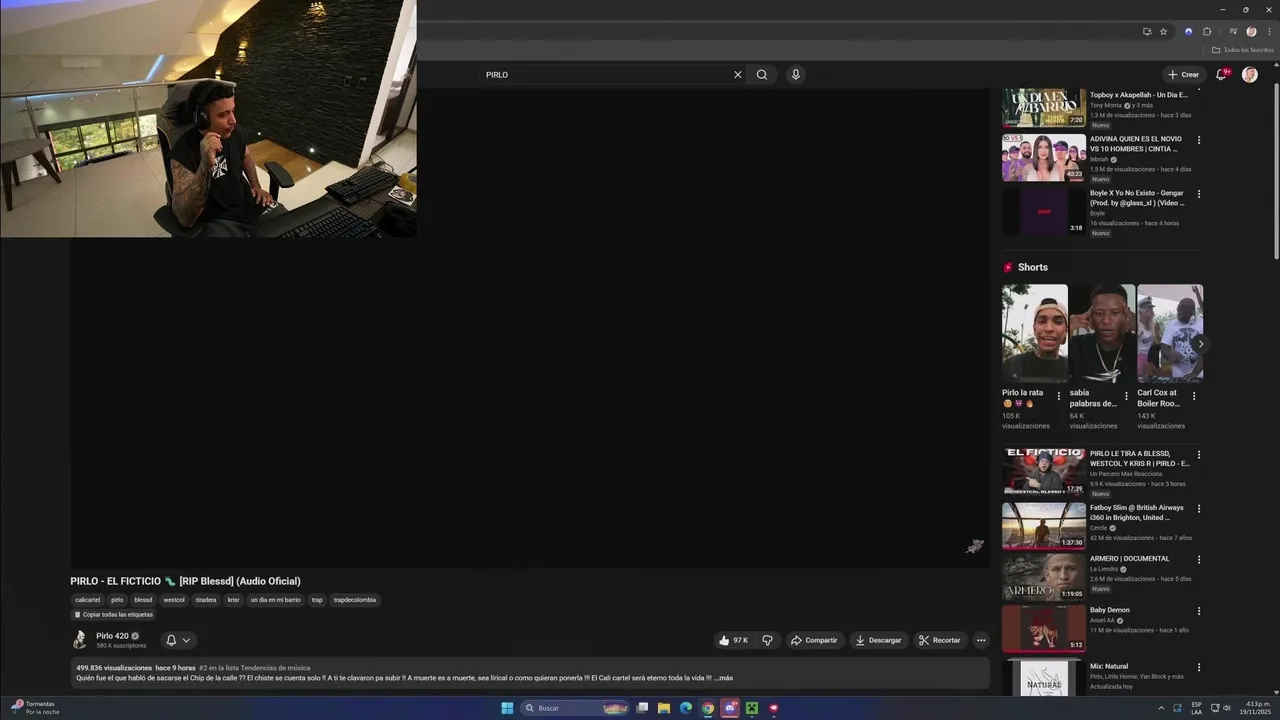Like the video with 97 K likes
Image resolution: width=1280 pixels, height=720 pixels.
tap(733, 640)
